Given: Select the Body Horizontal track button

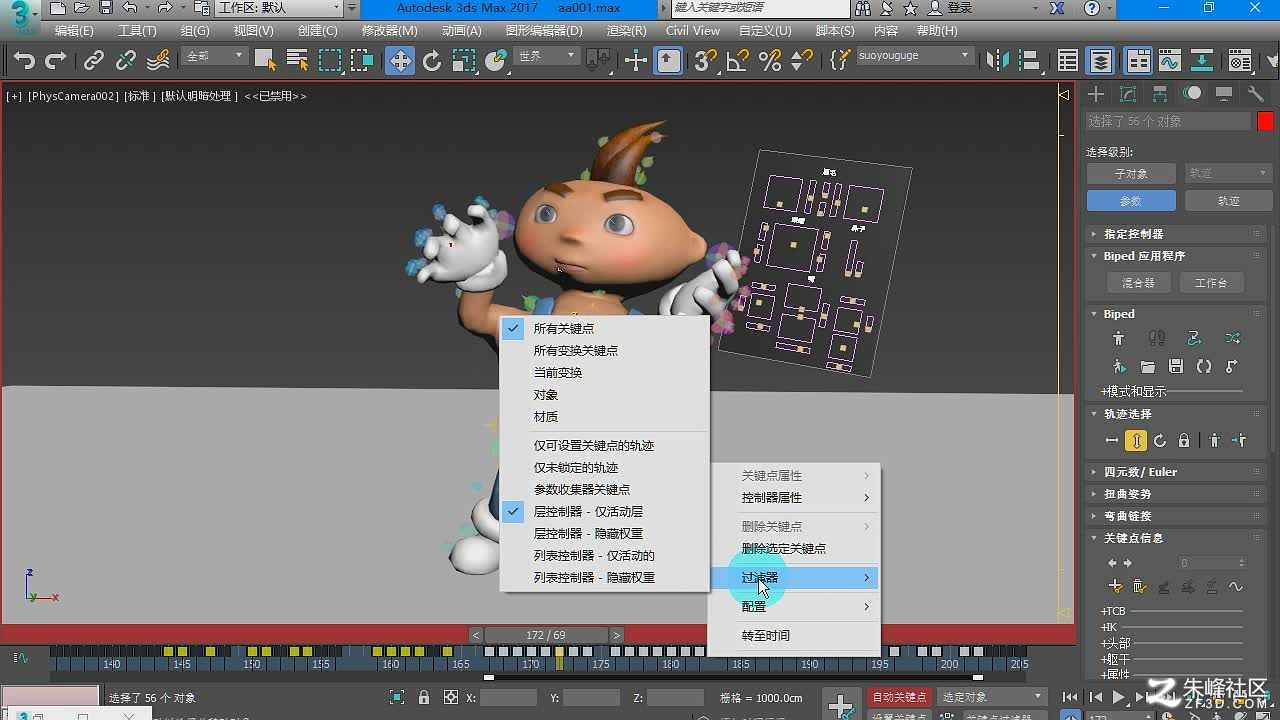Looking at the screenshot, I should click(1112, 441).
